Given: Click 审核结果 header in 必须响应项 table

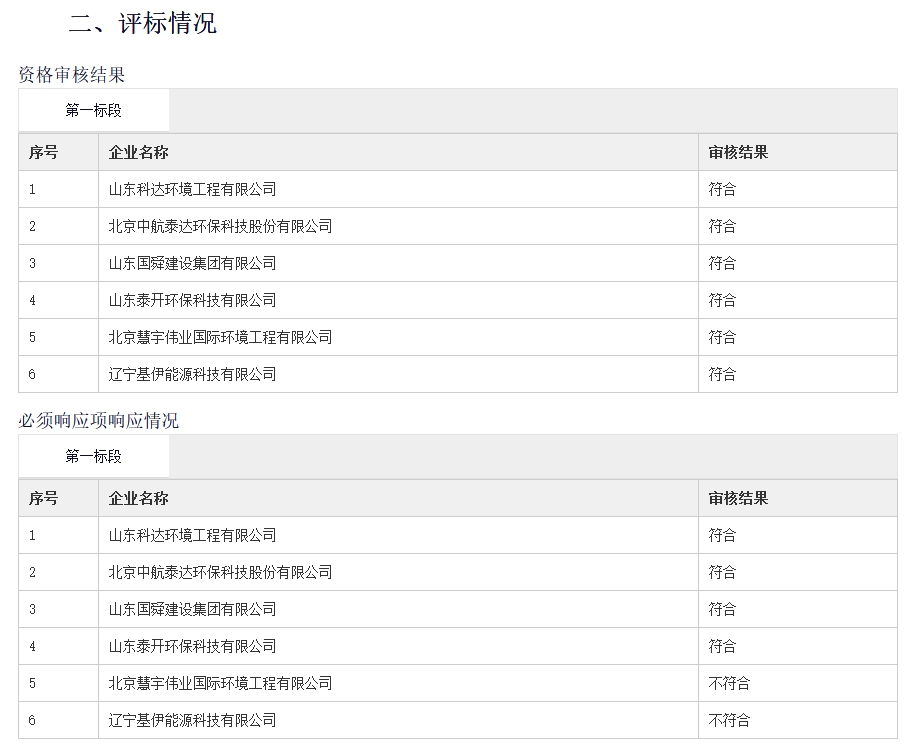Looking at the screenshot, I should pyautogui.click(x=738, y=499).
